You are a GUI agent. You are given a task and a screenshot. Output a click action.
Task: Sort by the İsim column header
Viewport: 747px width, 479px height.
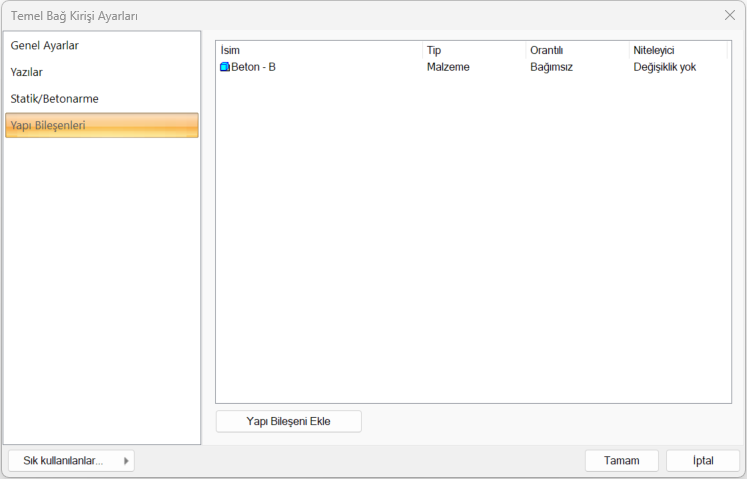click(319, 50)
